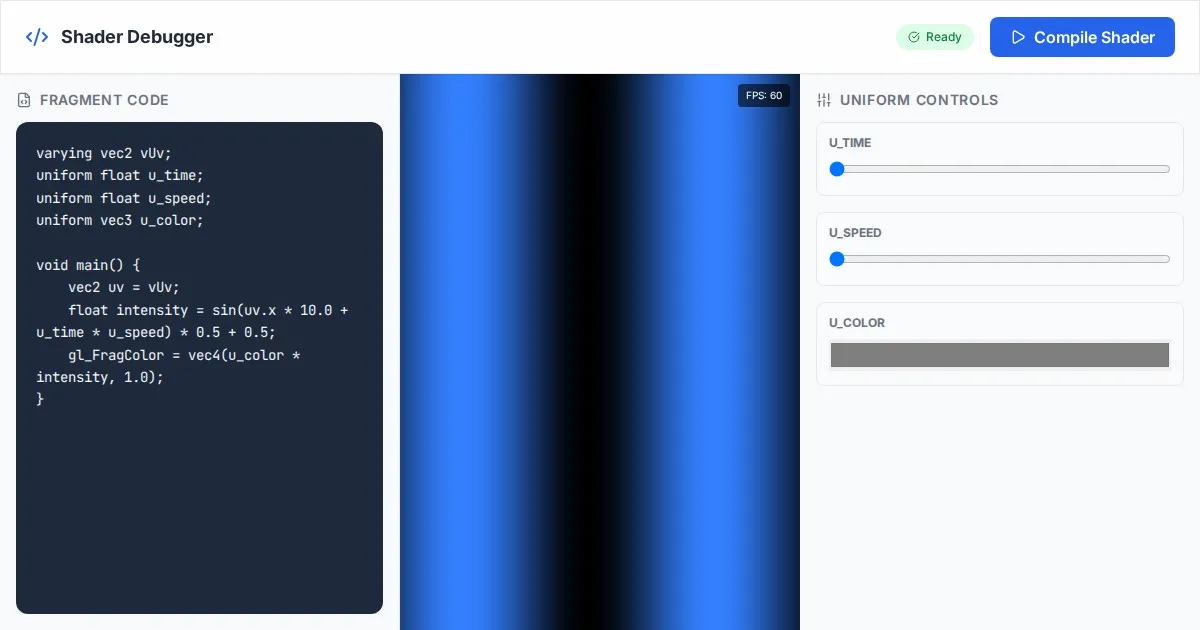This screenshot has height=630, width=1200.
Task: Place cursor on 'uniform vec3 u_color;' line
Action: coord(120,220)
